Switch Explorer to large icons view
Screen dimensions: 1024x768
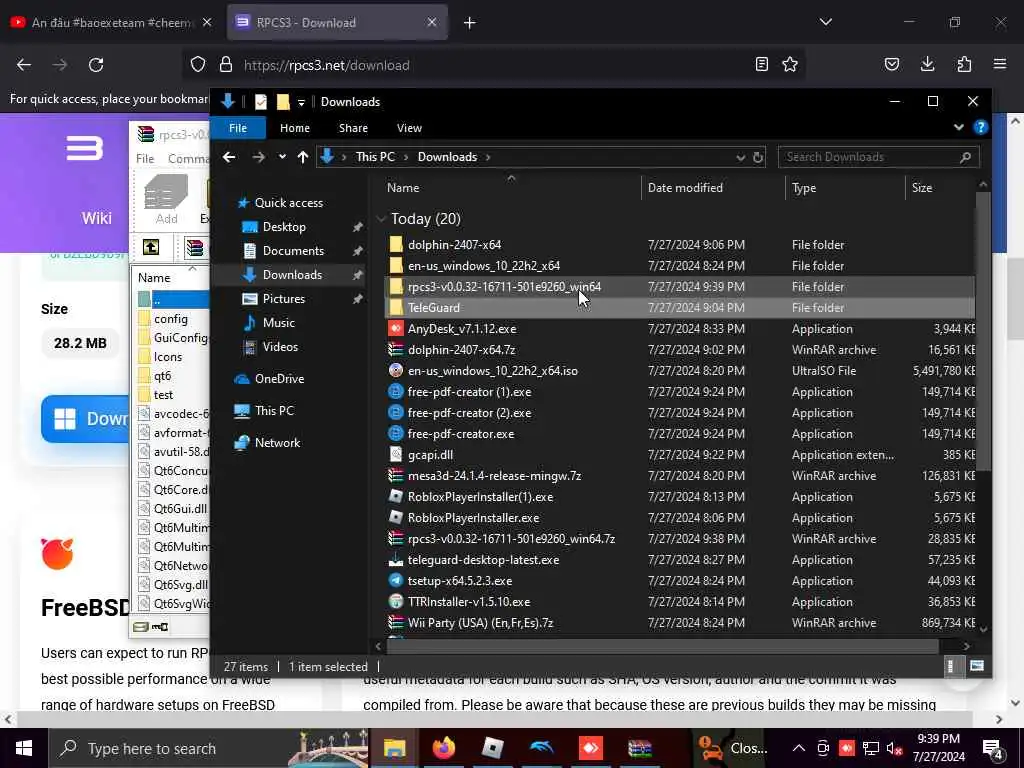pos(977,666)
